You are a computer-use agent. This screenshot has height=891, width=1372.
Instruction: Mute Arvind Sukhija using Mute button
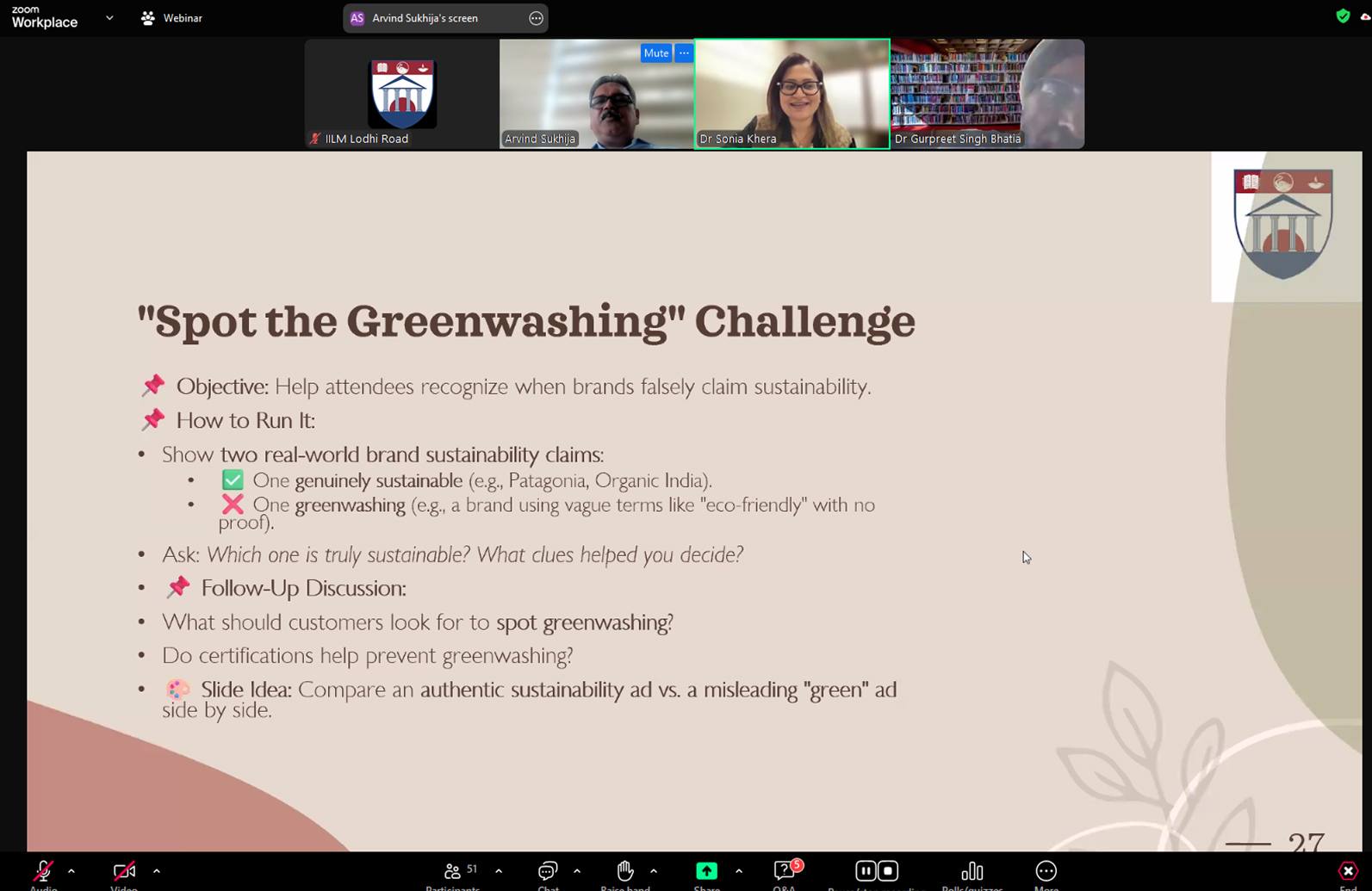click(x=655, y=53)
